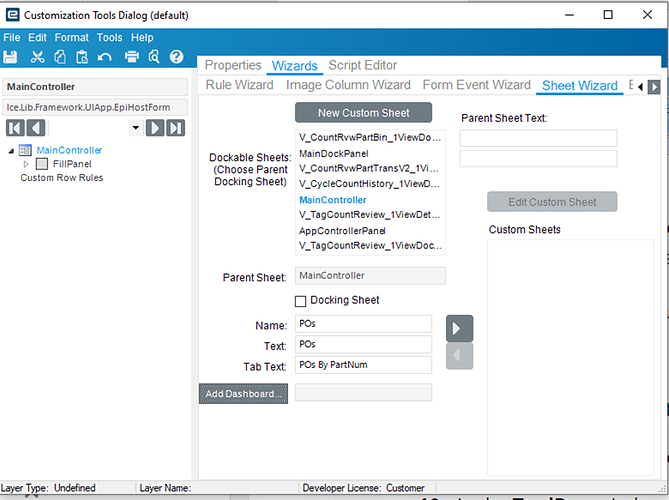Select V_CycleCountHistory_1View in Dockable Sheets list
Screen dimensions: 669x500
370,184
